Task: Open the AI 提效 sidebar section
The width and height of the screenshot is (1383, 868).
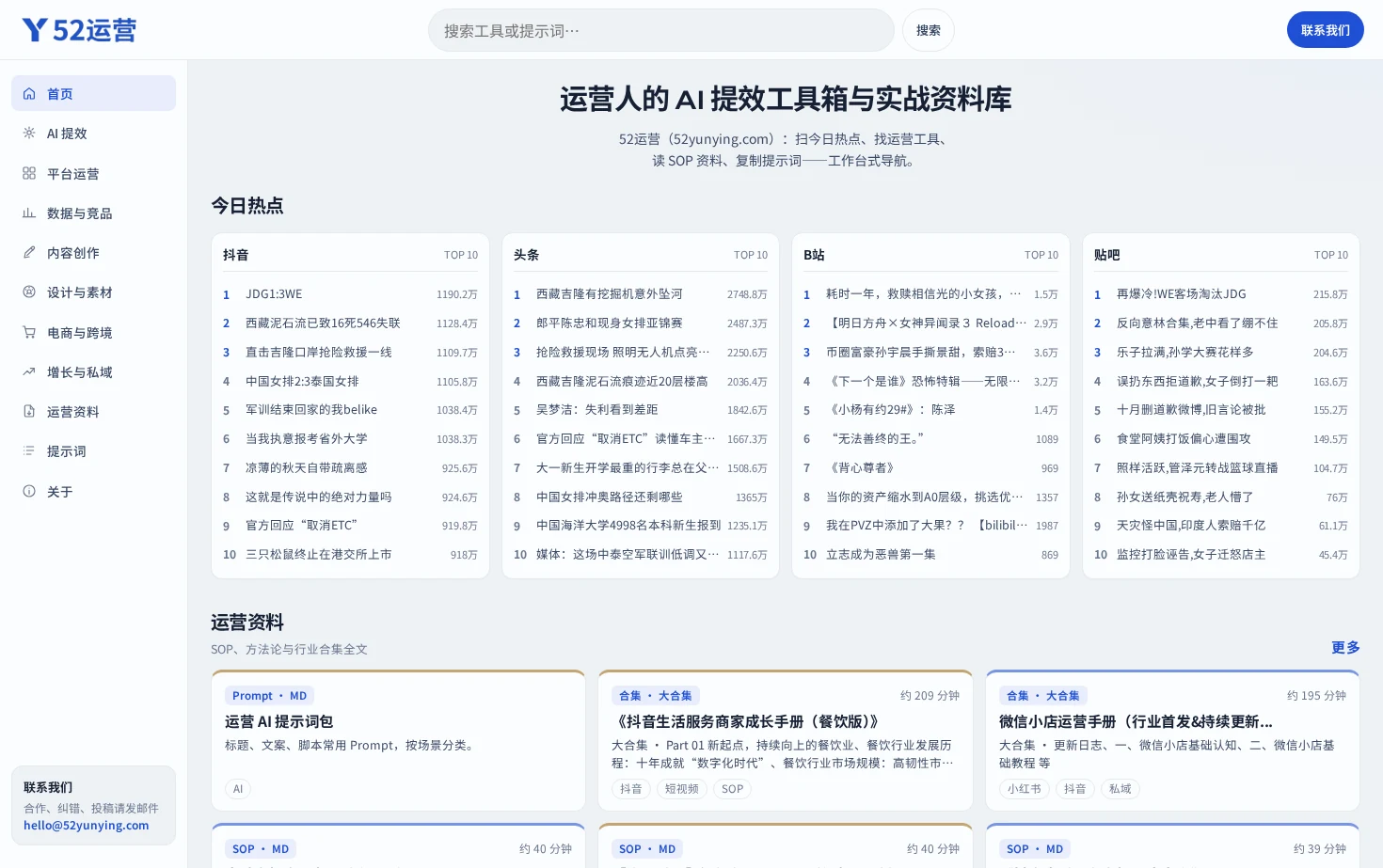Action: point(93,134)
